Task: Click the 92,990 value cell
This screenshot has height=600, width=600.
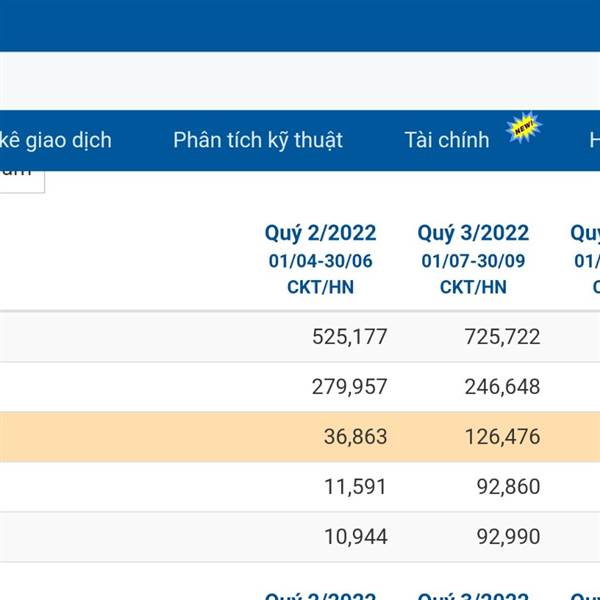Action: pyautogui.click(x=507, y=537)
